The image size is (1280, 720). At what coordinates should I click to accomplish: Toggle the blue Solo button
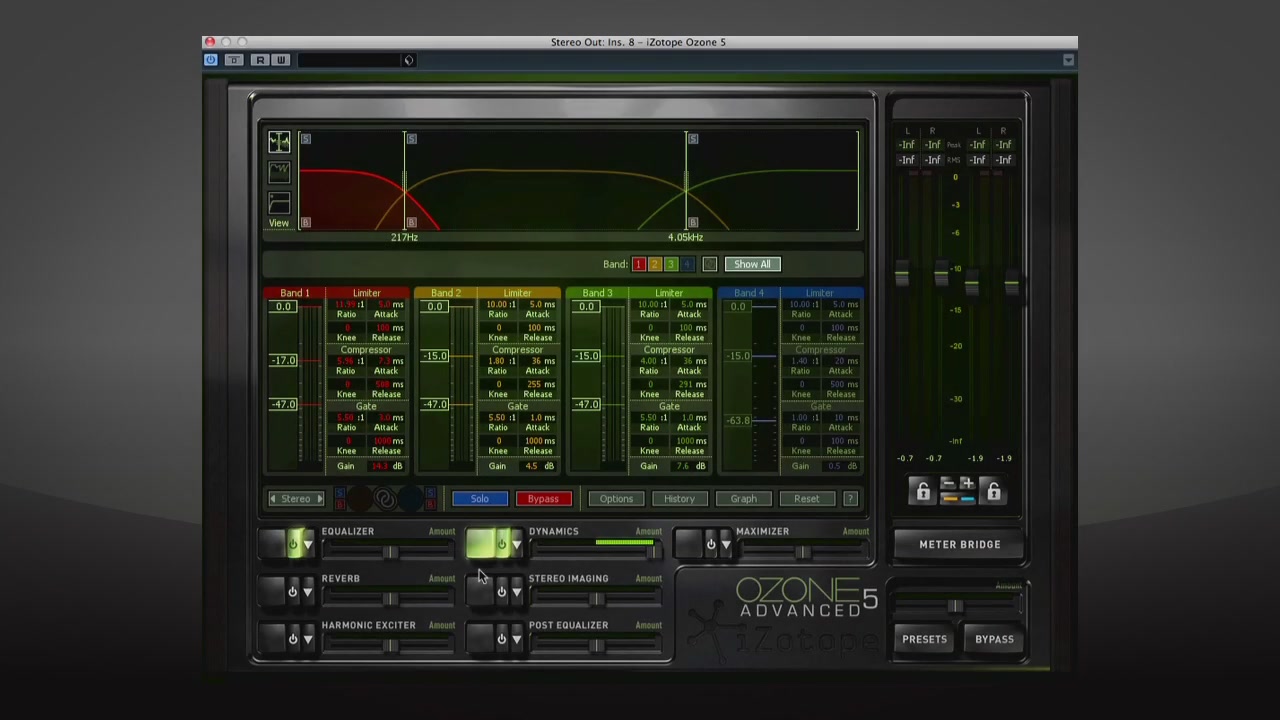[480, 498]
